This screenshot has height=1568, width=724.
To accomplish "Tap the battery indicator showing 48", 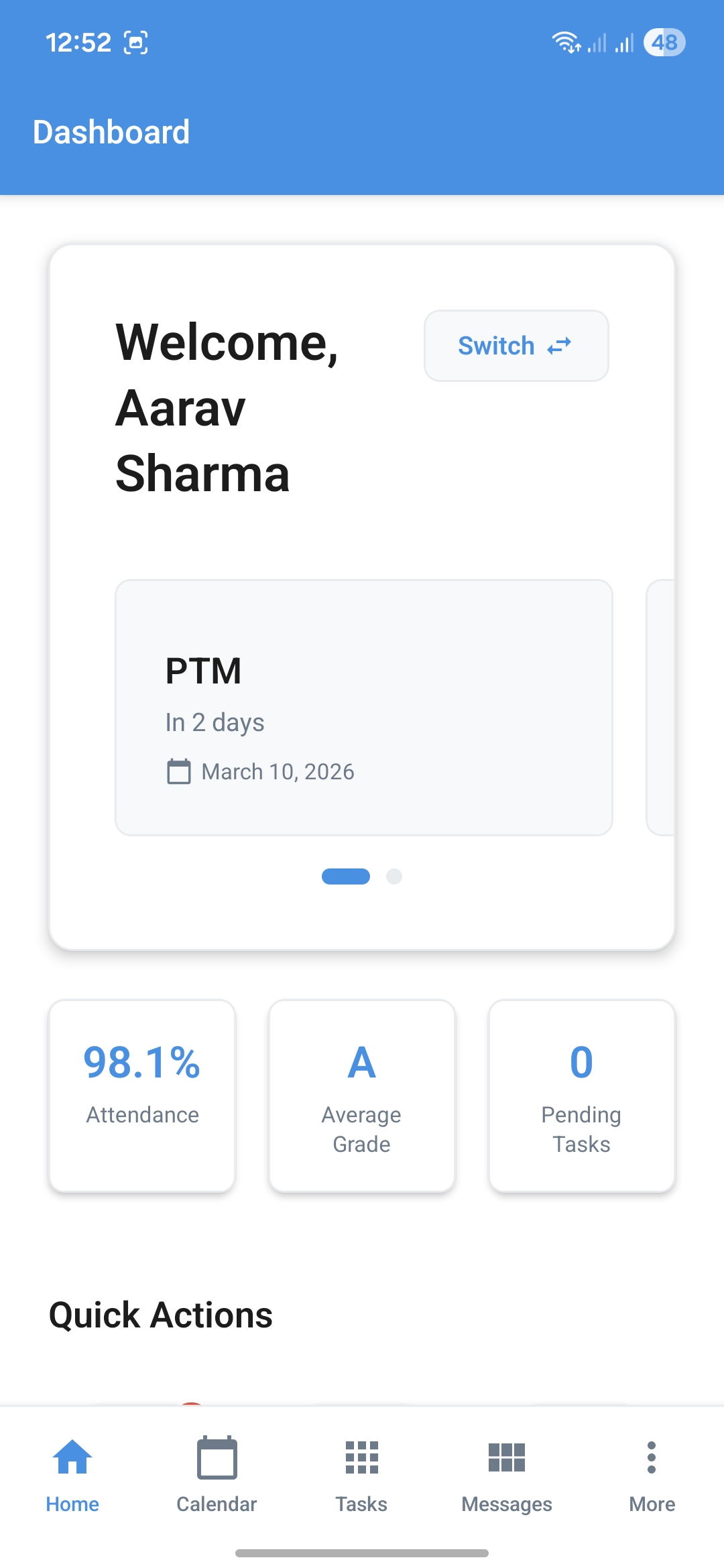I will pyautogui.click(x=664, y=42).
